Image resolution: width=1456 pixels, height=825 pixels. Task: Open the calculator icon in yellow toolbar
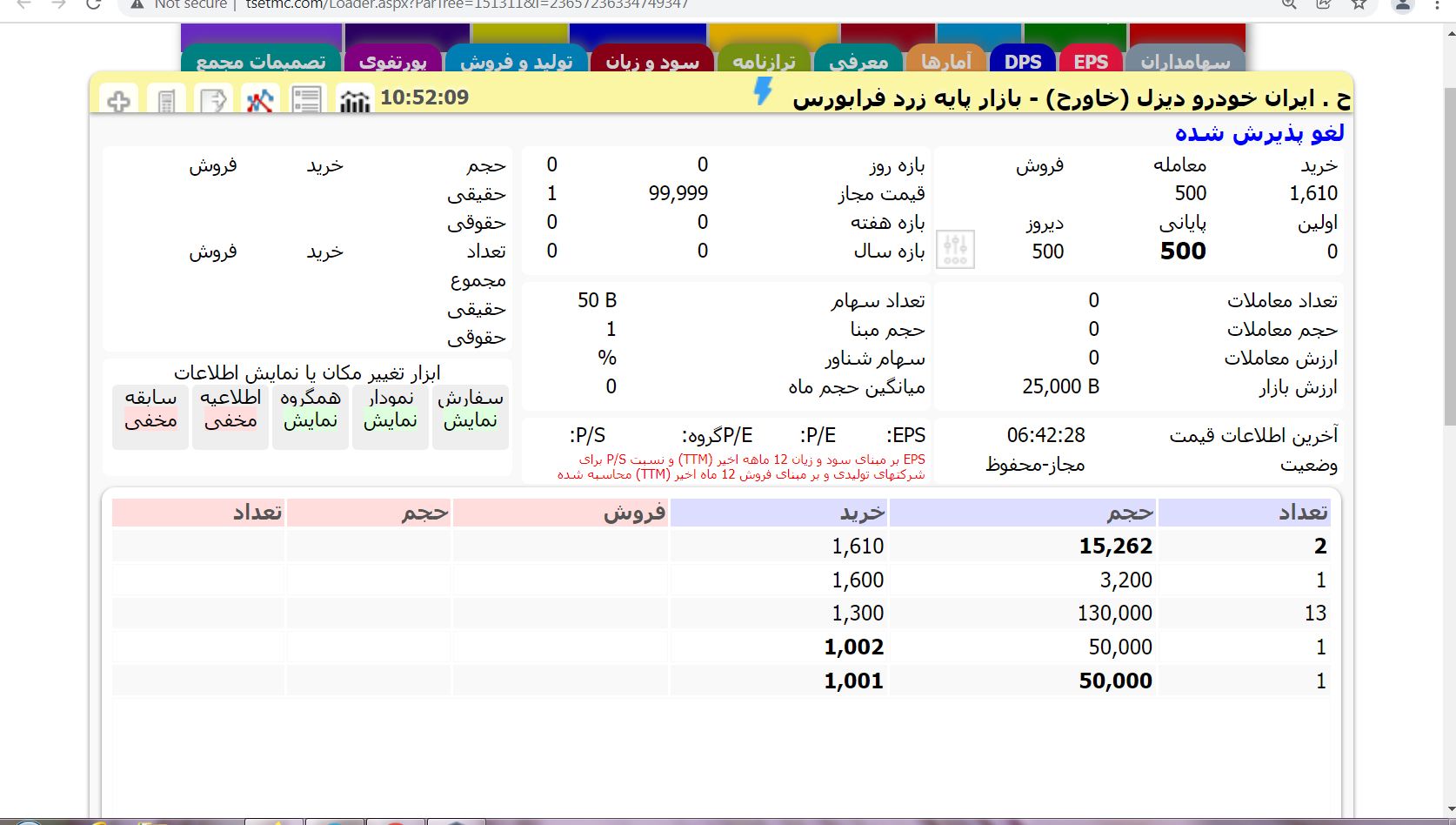pyautogui.click(x=166, y=100)
